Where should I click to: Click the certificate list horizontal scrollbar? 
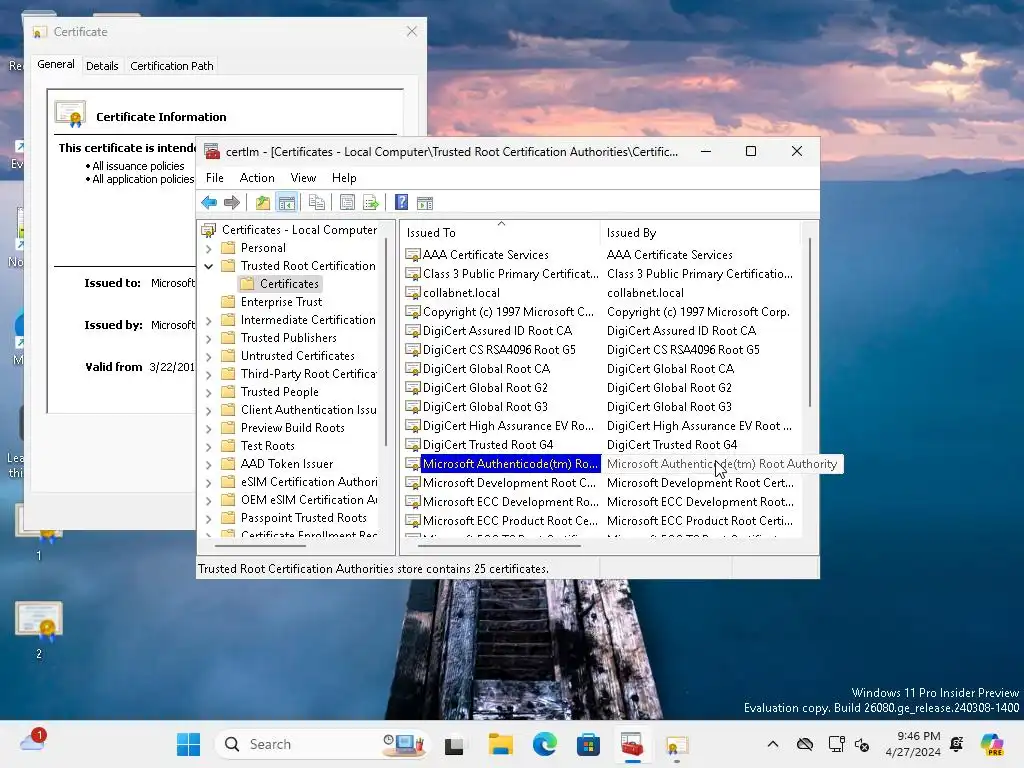click(498, 545)
